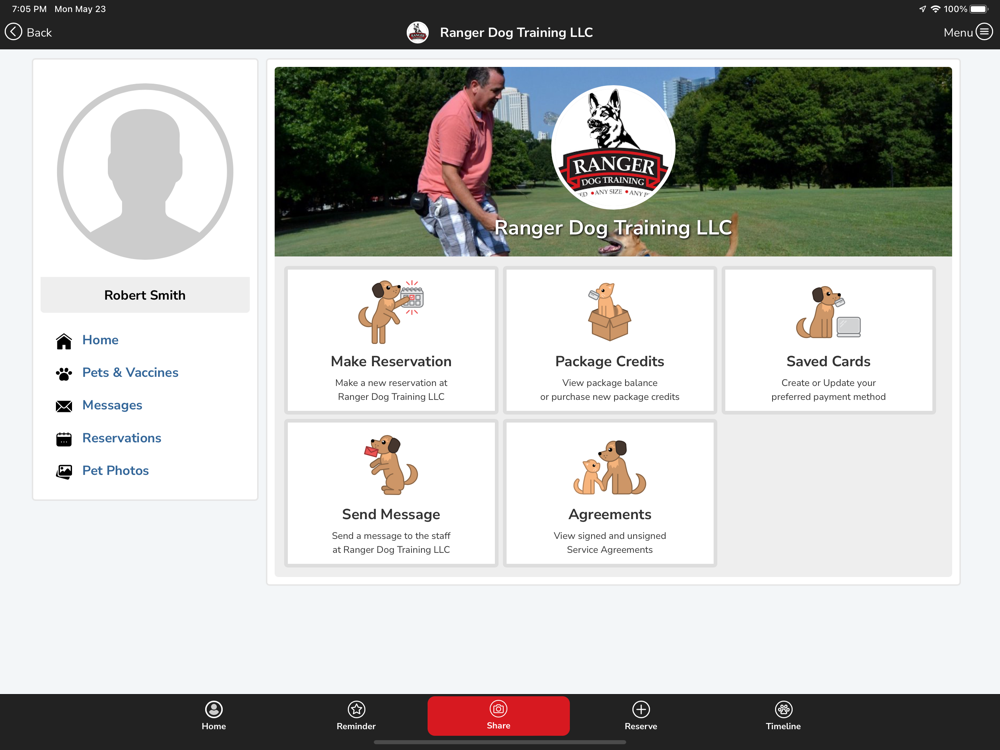This screenshot has width=1000, height=750.
Task: Click the paw icon beside Pets & Vaccines
Action: pos(64,374)
